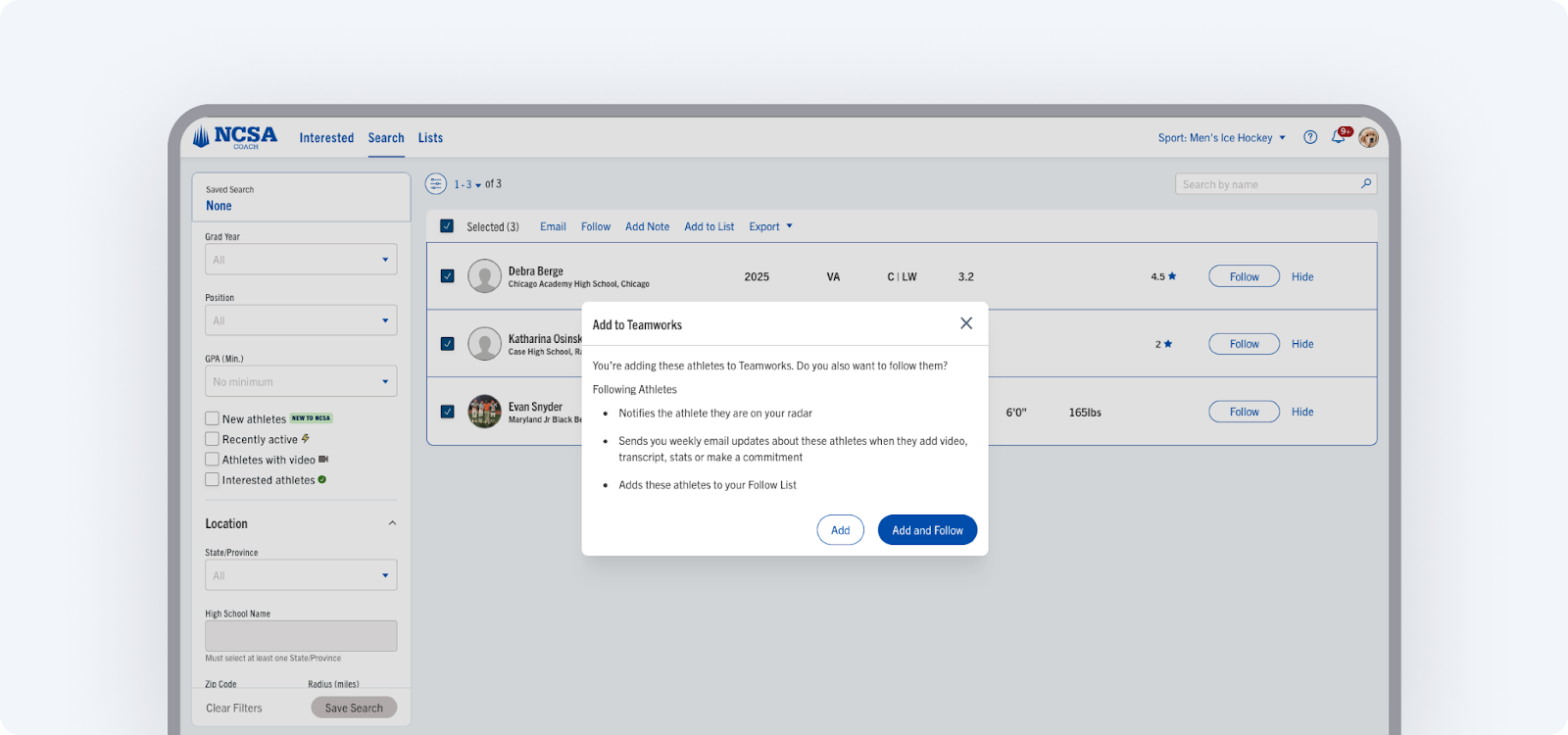Enable the Recently active filter

tap(212, 439)
